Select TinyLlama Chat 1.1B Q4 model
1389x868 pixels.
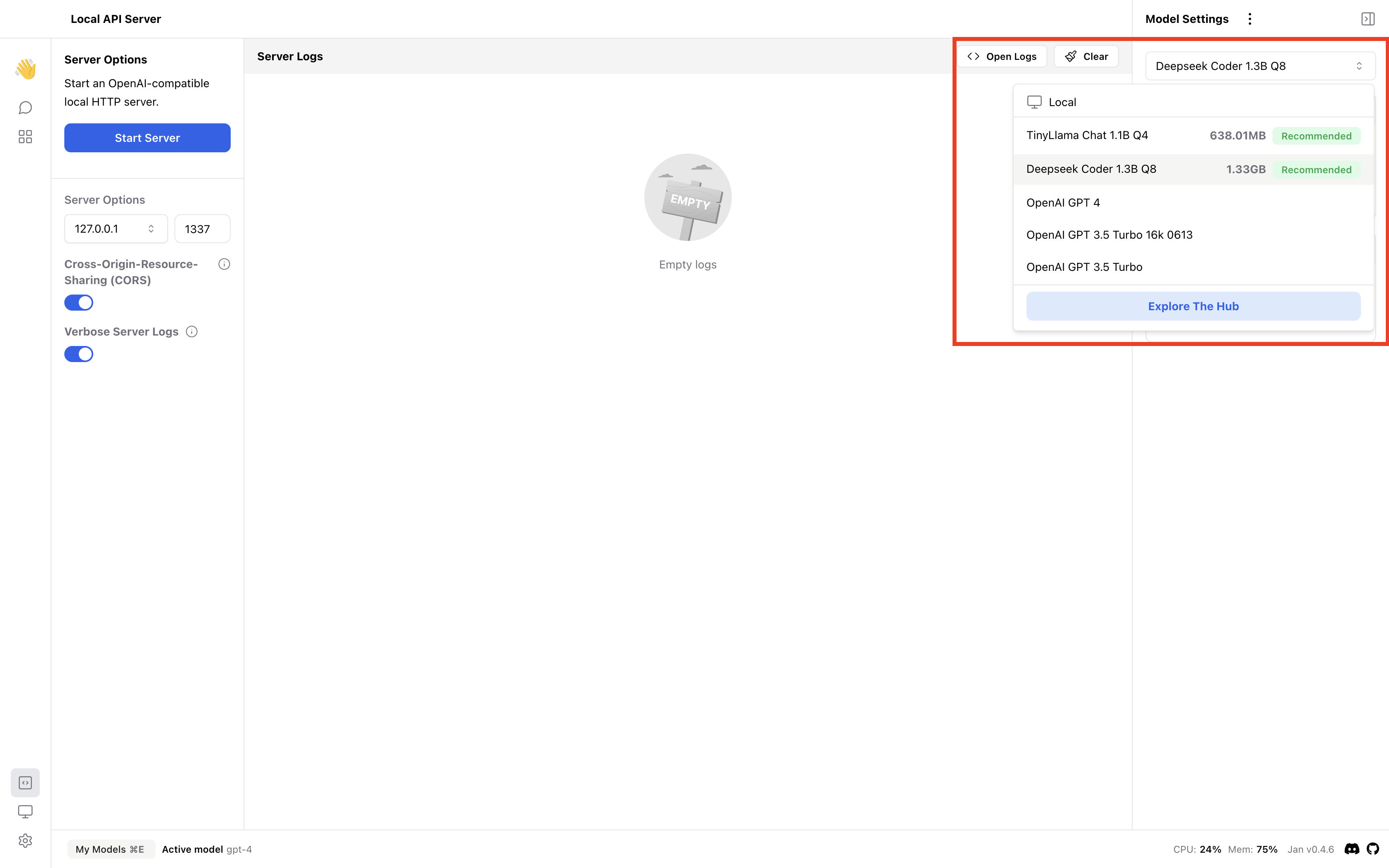point(1087,135)
